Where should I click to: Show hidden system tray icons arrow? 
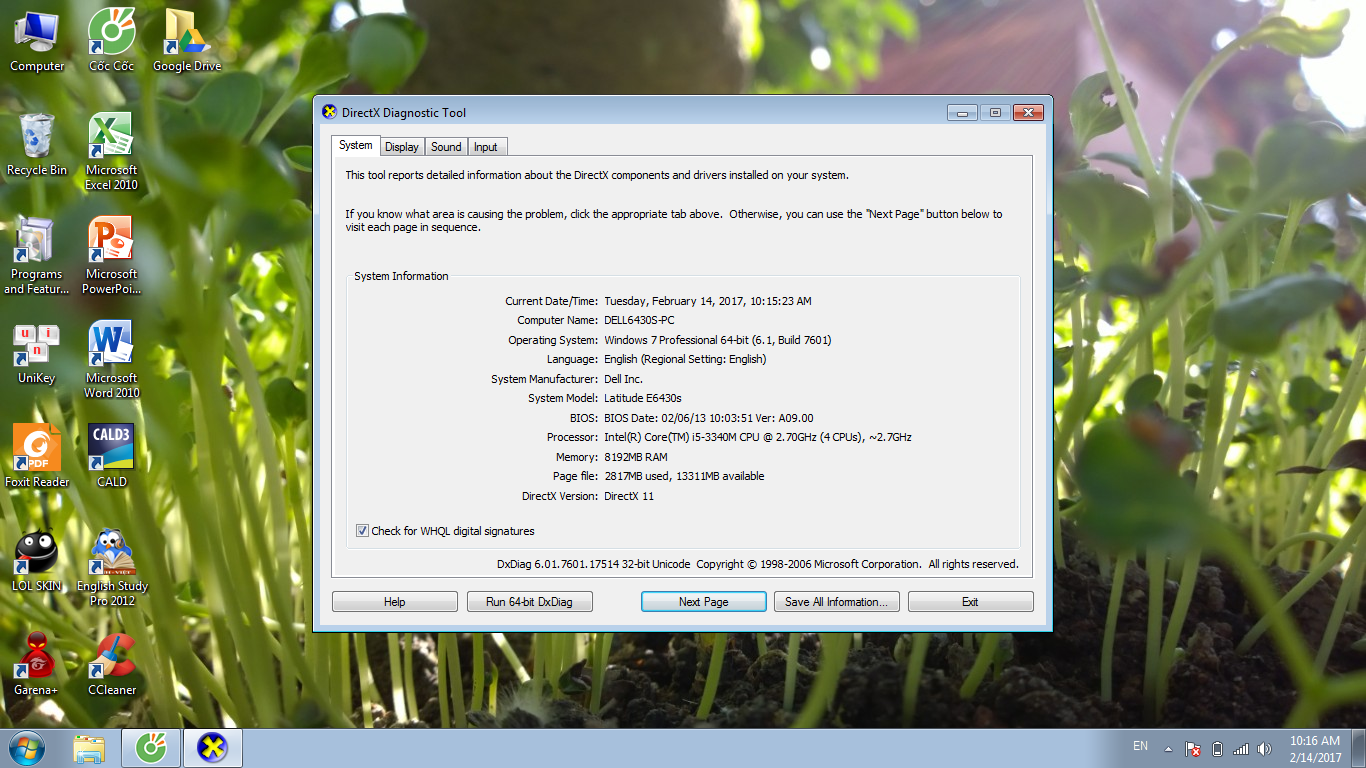[x=1167, y=748]
